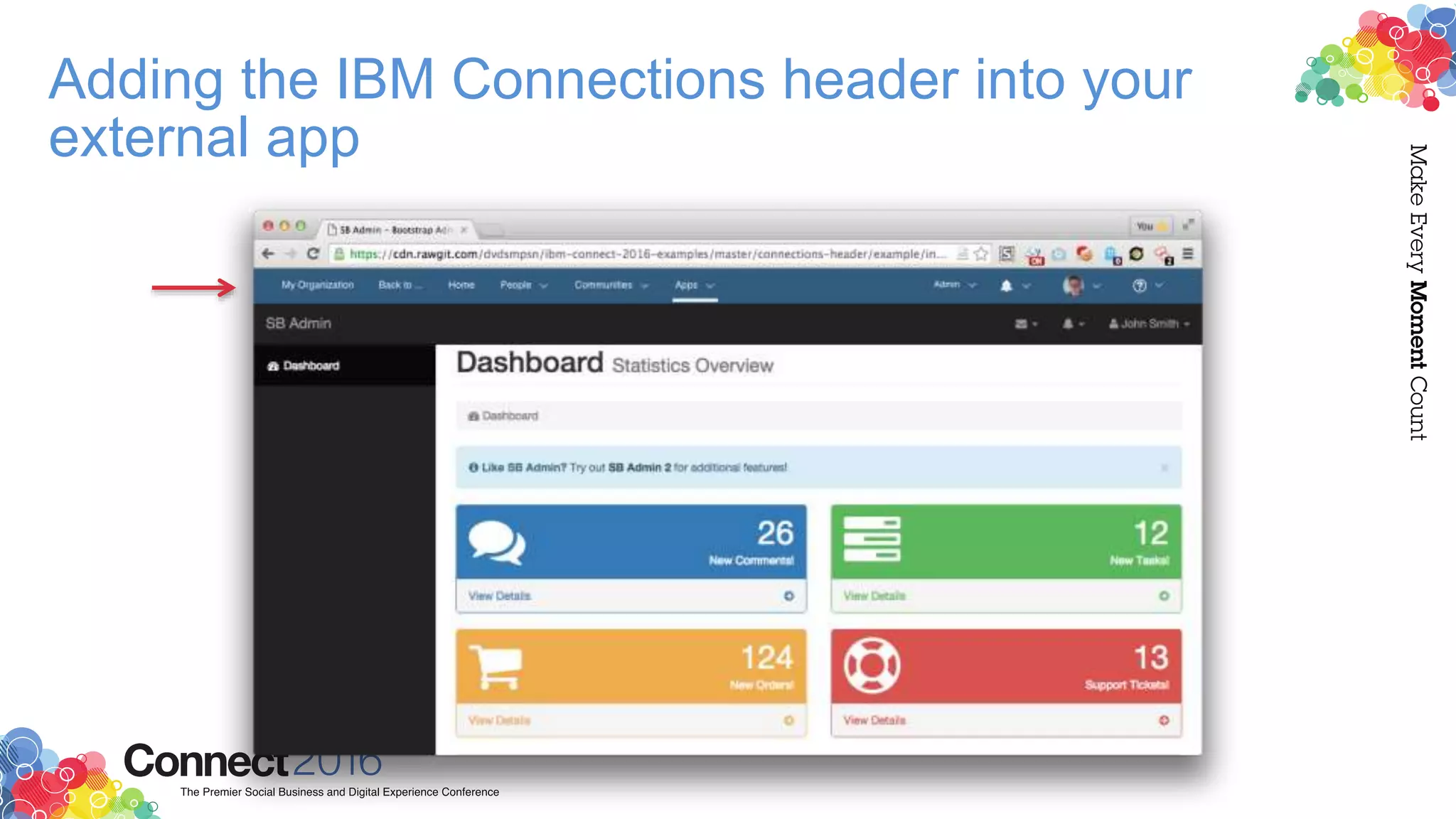Open View Details for Support Tickets

coord(874,720)
